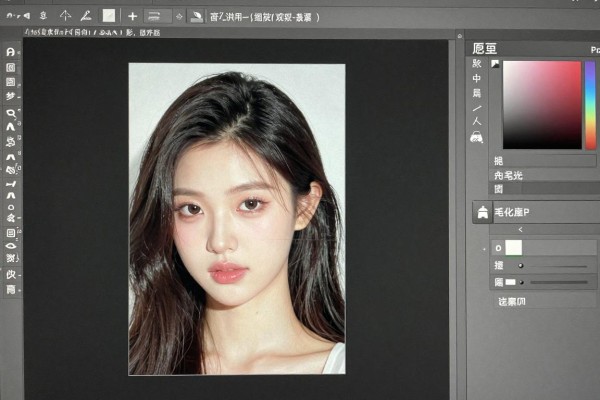Select the magnifier zoom tool in left toolbar

click(11, 113)
